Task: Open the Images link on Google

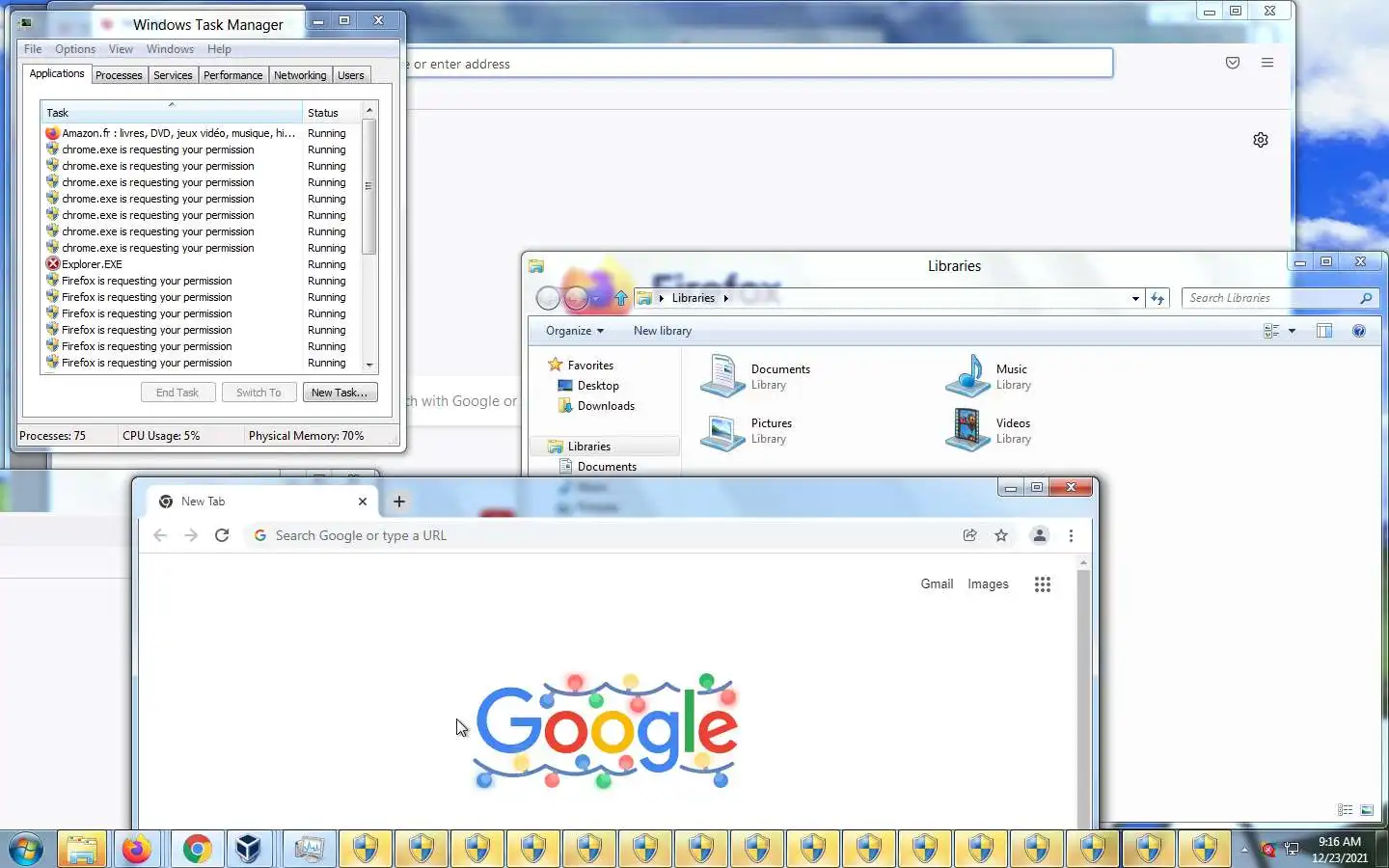Action: pyautogui.click(x=988, y=584)
